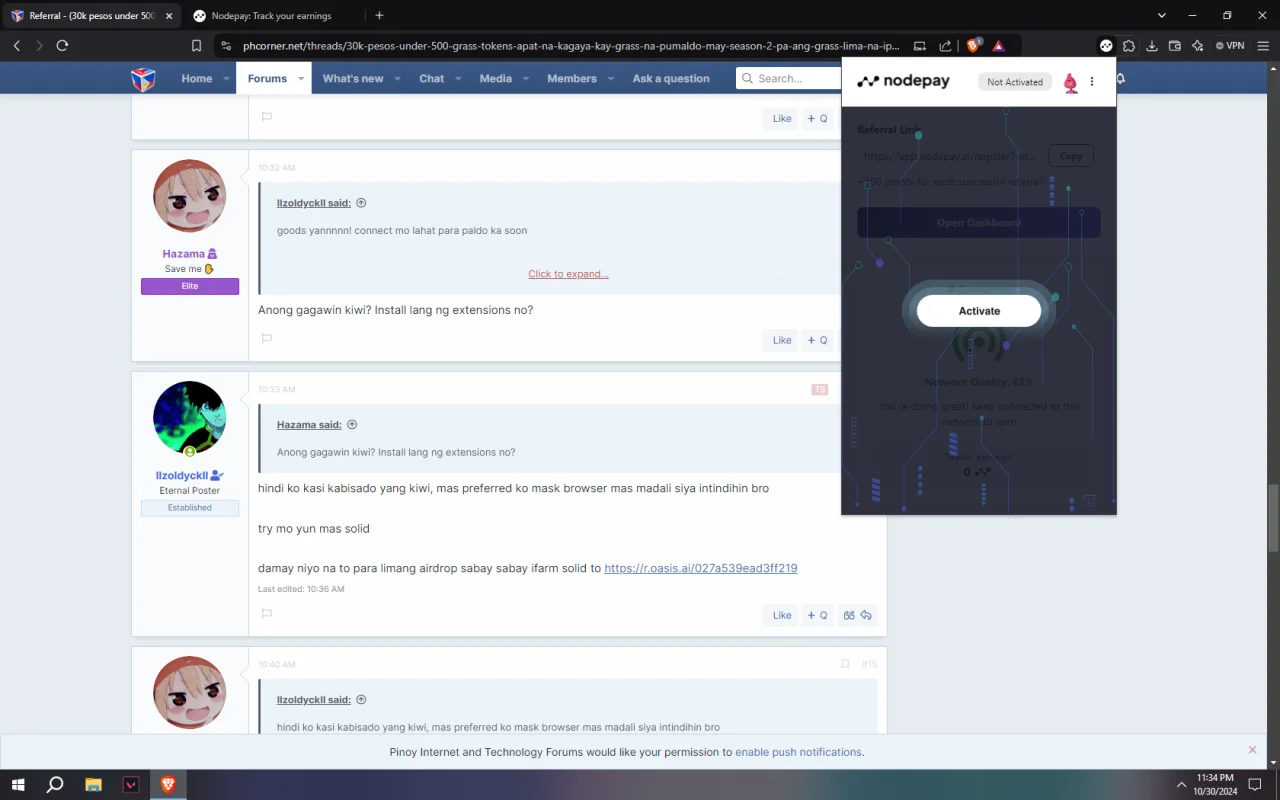Bookmark this page with the bookmark icon
Viewport: 1280px width, 800px height.
(x=196, y=46)
